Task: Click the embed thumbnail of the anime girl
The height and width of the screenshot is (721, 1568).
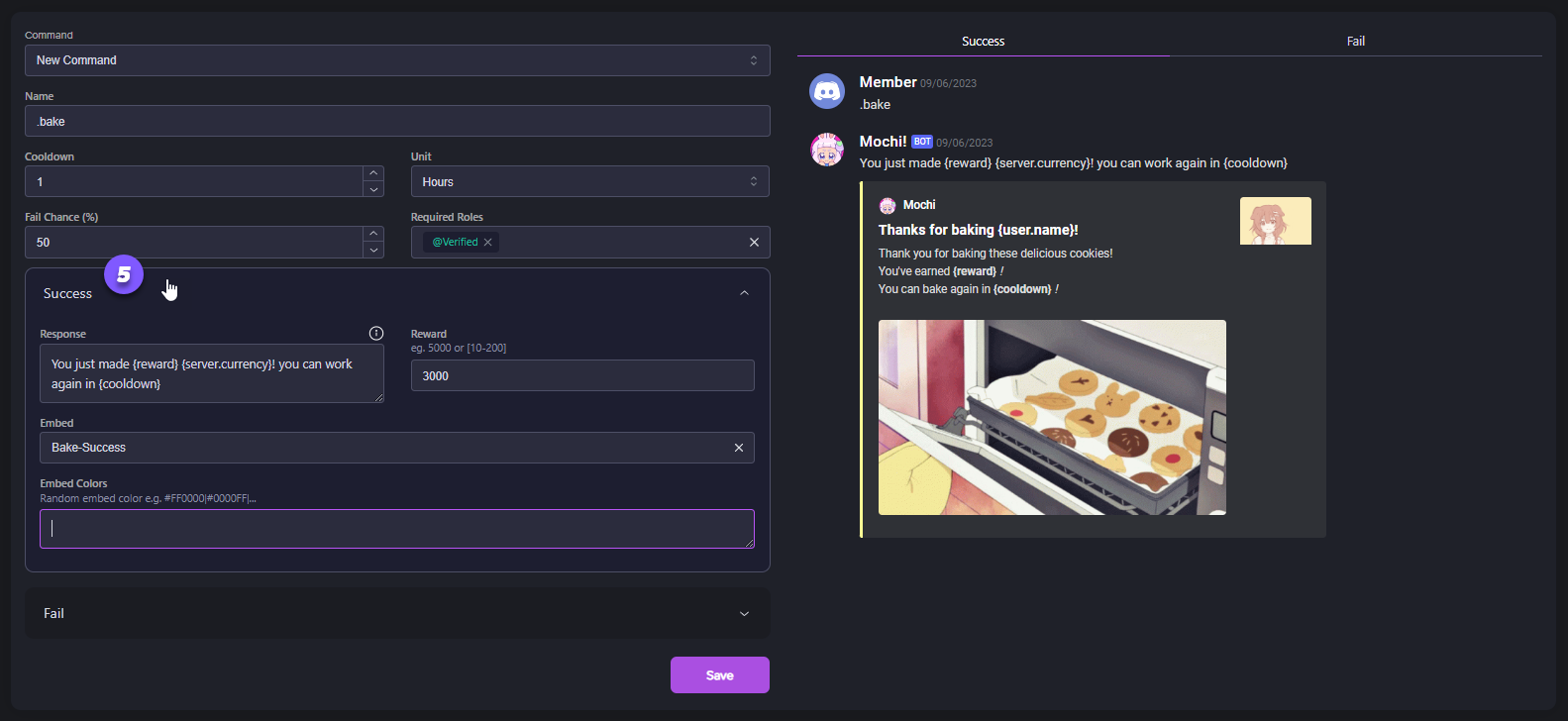Action: click(x=1275, y=221)
